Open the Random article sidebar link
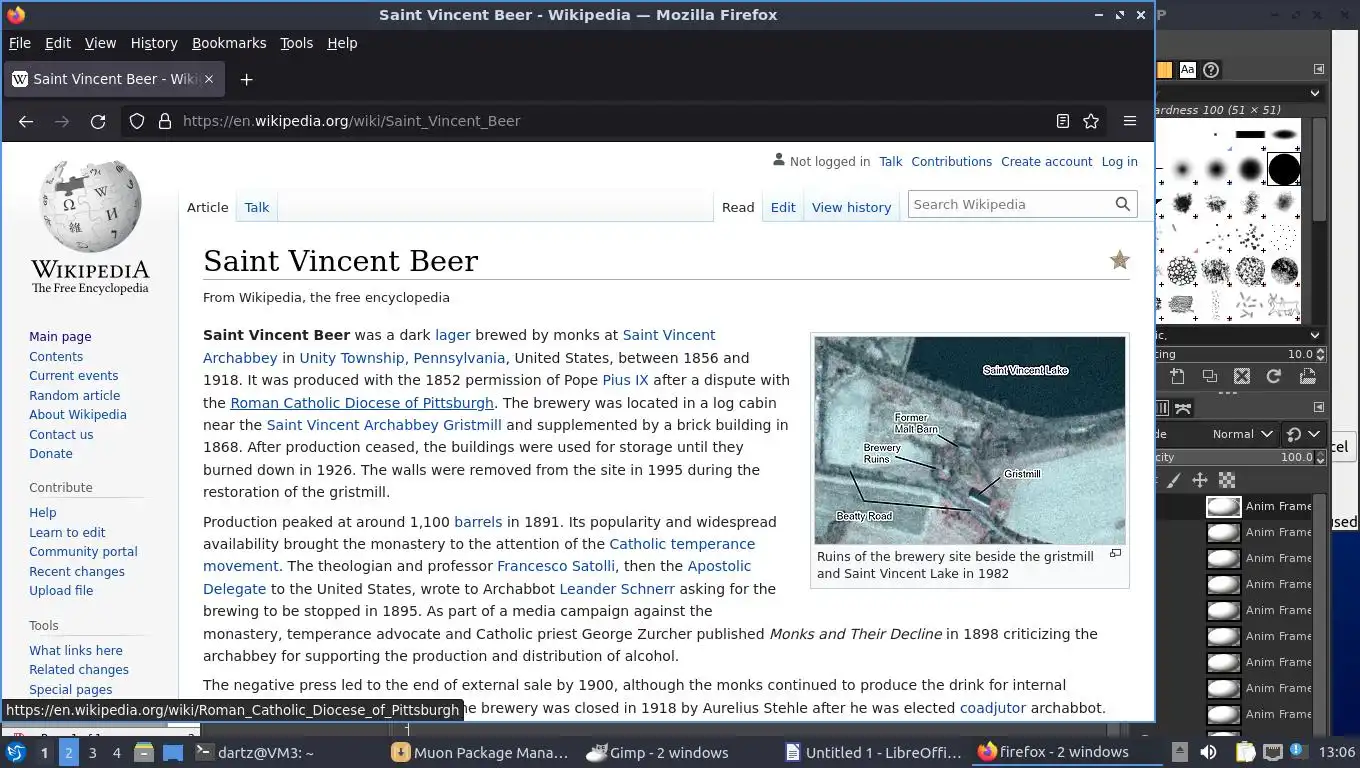Screen dimensions: 1360x768 click(x=74, y=395)
